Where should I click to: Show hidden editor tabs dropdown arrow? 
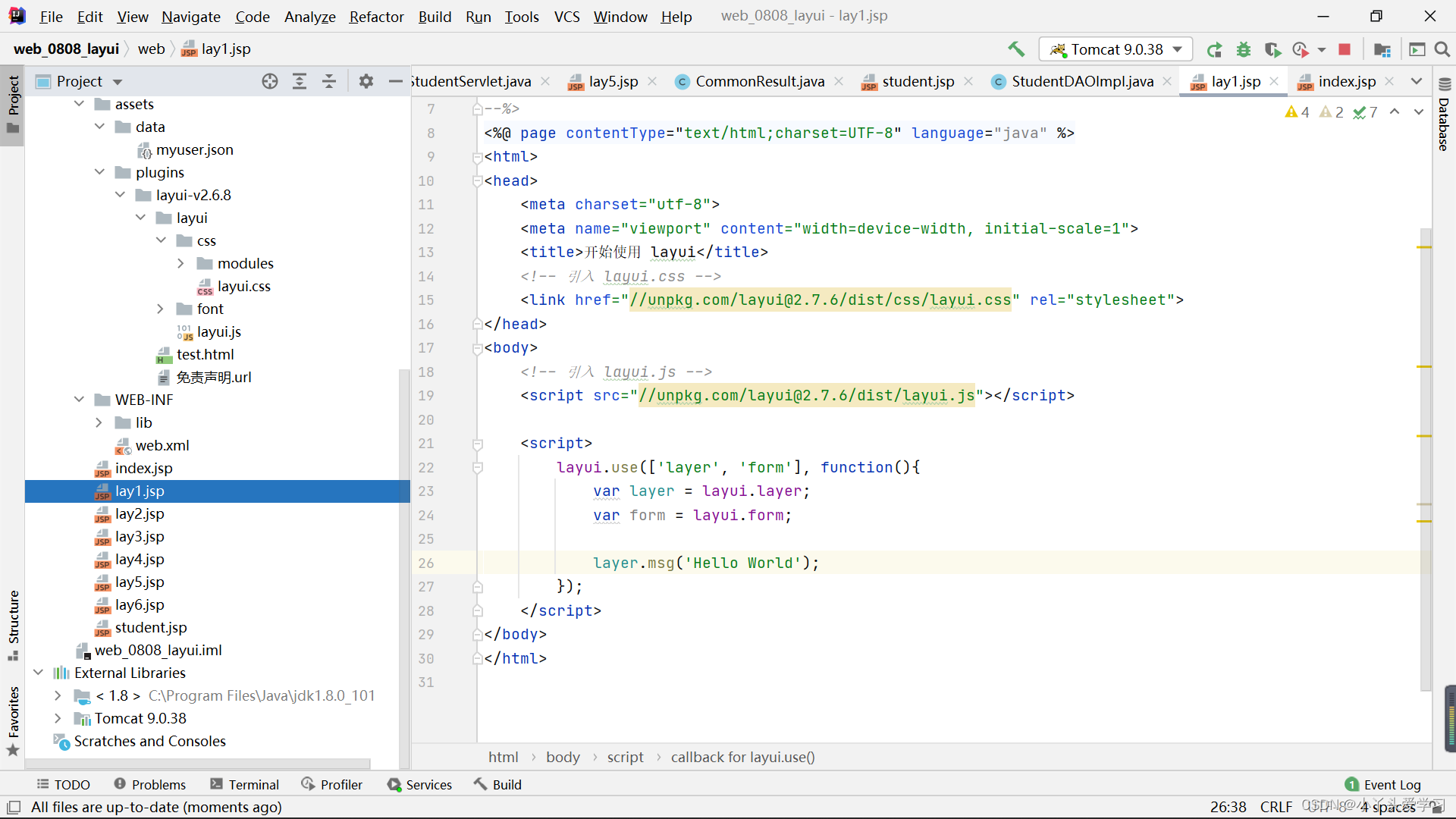pos(1417,81)
